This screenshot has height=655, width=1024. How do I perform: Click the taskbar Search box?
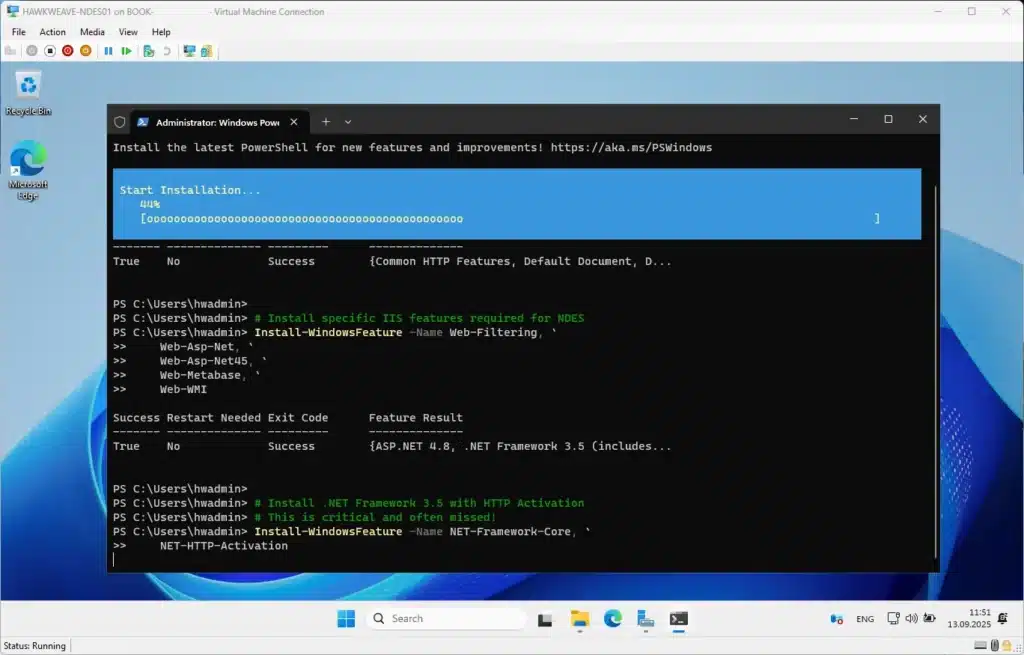[x=445, y=619]
